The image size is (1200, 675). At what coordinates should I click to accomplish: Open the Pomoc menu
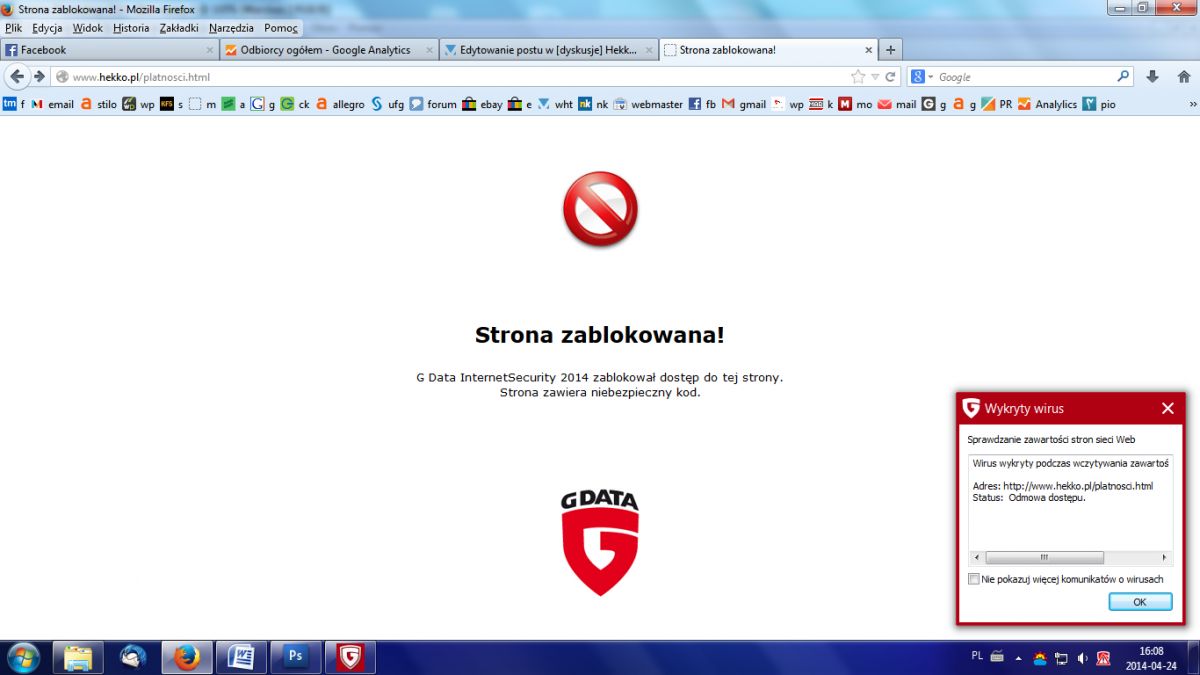coord(281,28)
